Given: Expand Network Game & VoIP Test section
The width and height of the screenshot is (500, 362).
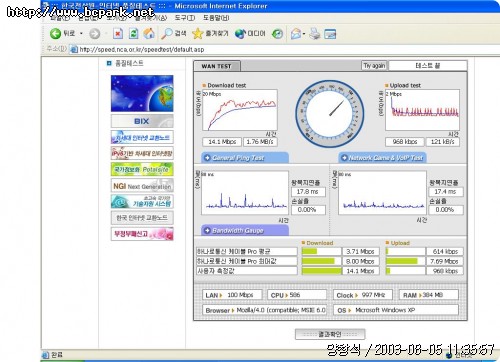Looking at the screenshot, I should pyautogui.click(x=382, y=158).
